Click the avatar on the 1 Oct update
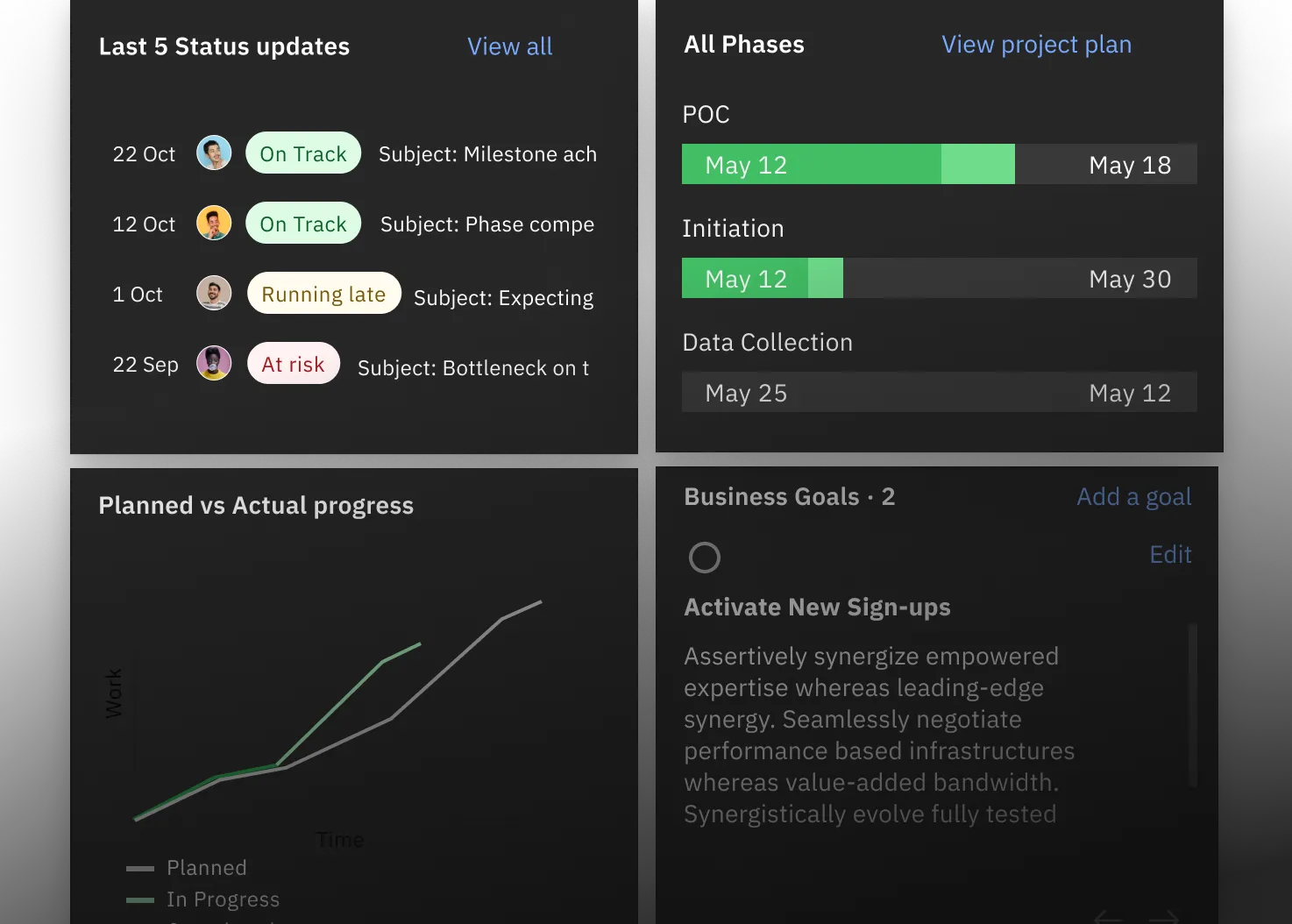1292x924 pixels. (x=214, y=294)
